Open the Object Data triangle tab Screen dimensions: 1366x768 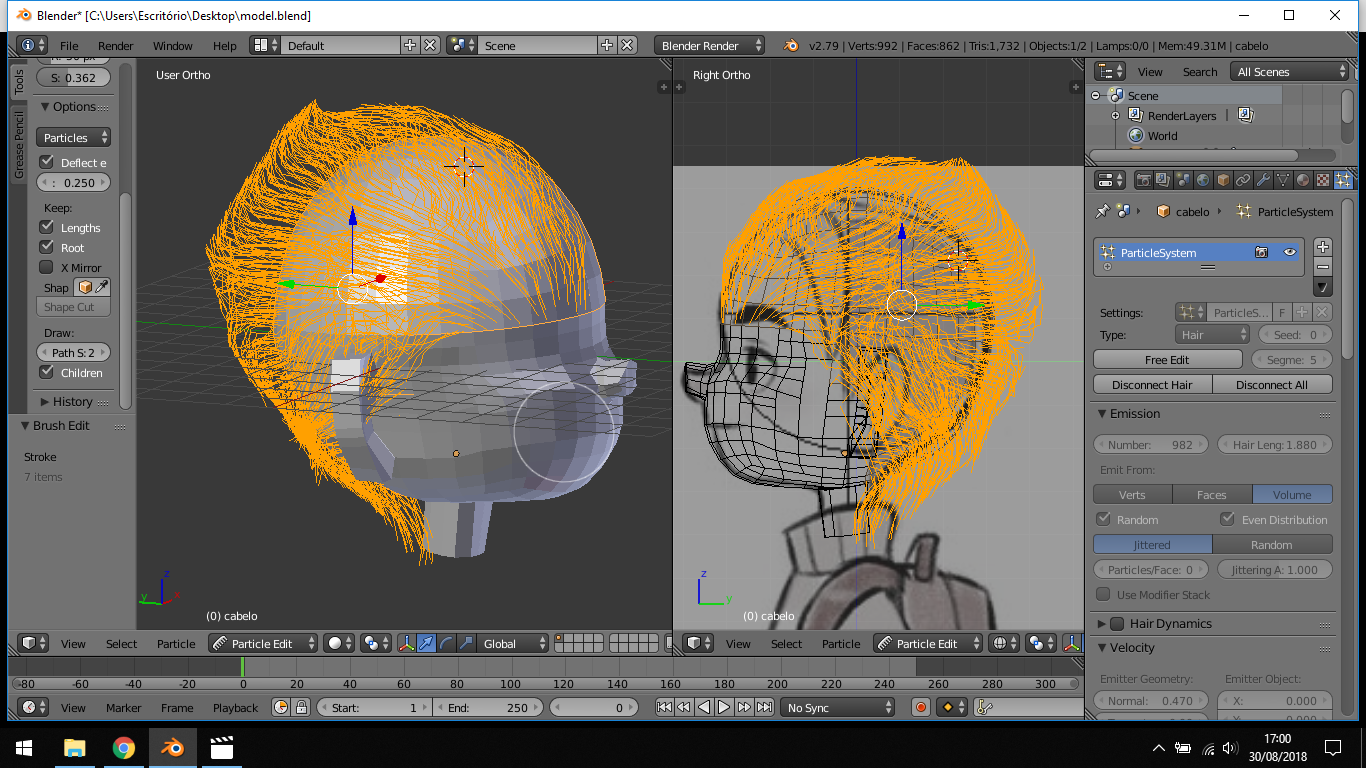coord(1282,180)
